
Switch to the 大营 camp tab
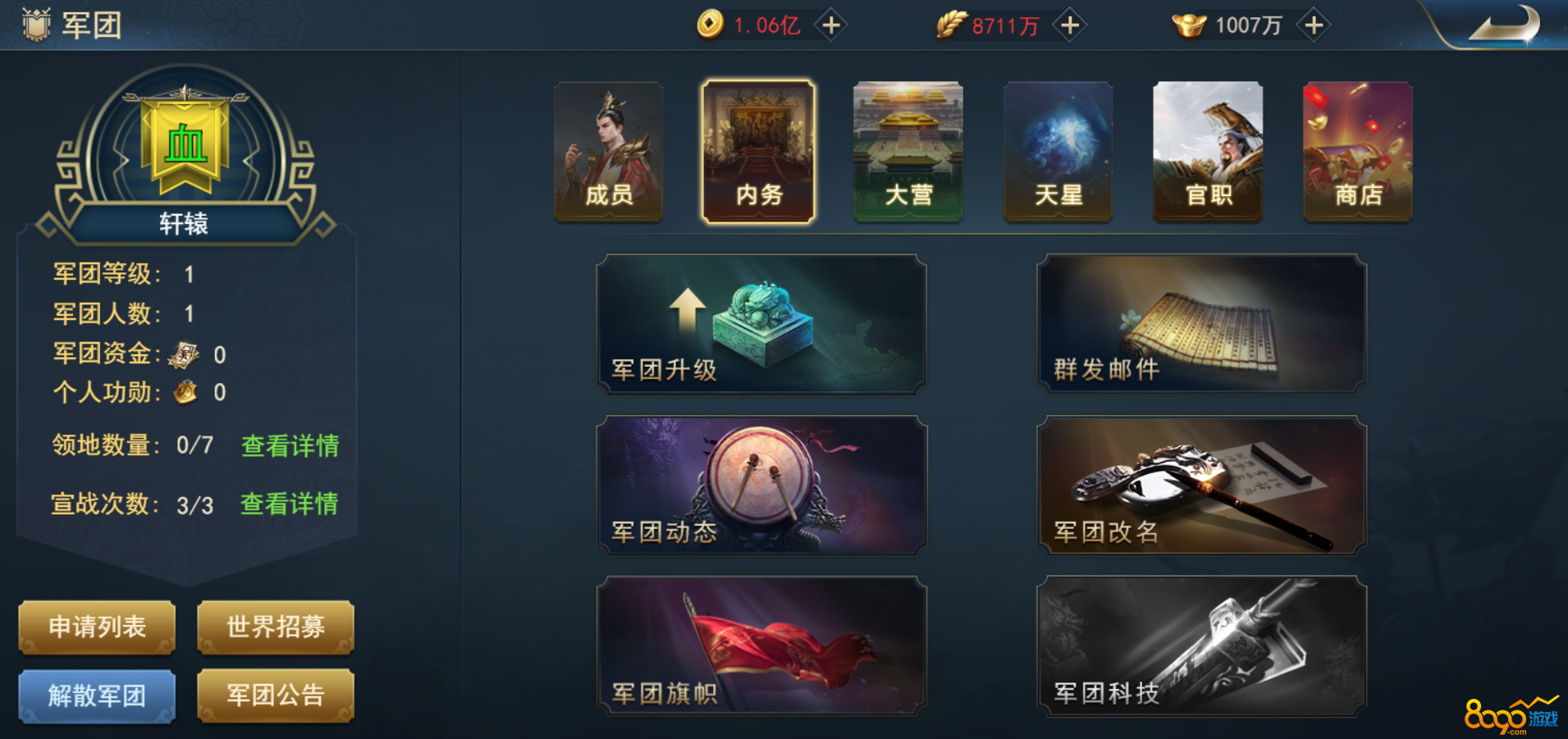click(x=908, y=152)
